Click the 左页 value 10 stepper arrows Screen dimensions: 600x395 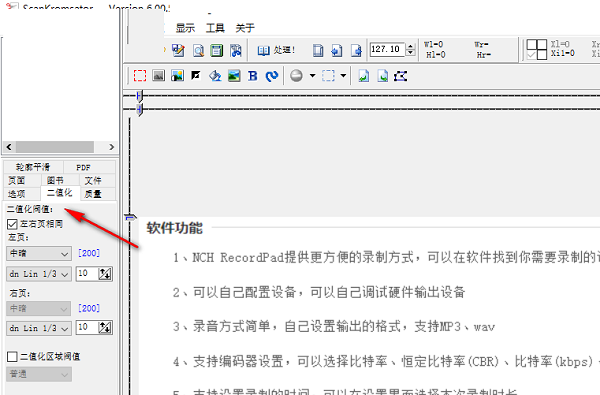click(x=105, y=274)
